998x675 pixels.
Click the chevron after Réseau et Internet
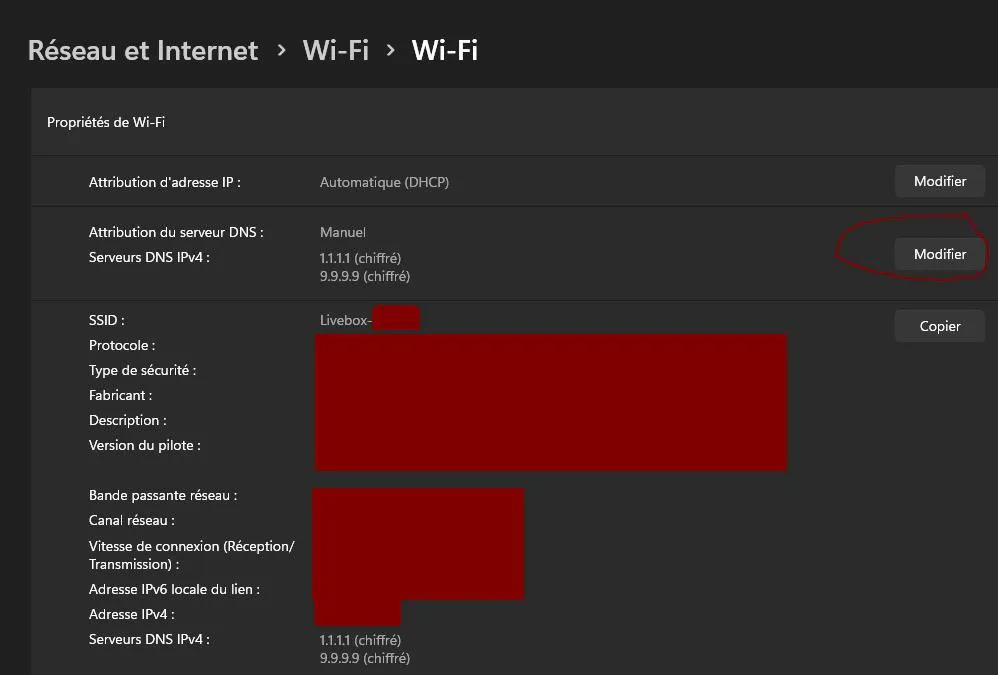pos(281,50)
